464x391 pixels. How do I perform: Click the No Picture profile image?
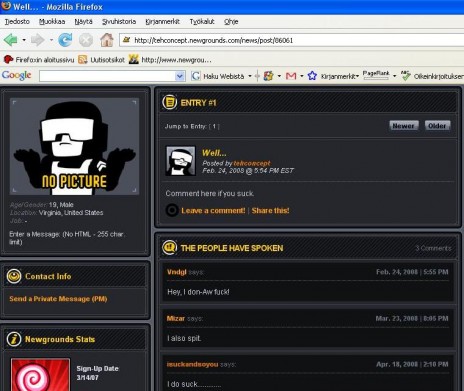pos(74,146)
